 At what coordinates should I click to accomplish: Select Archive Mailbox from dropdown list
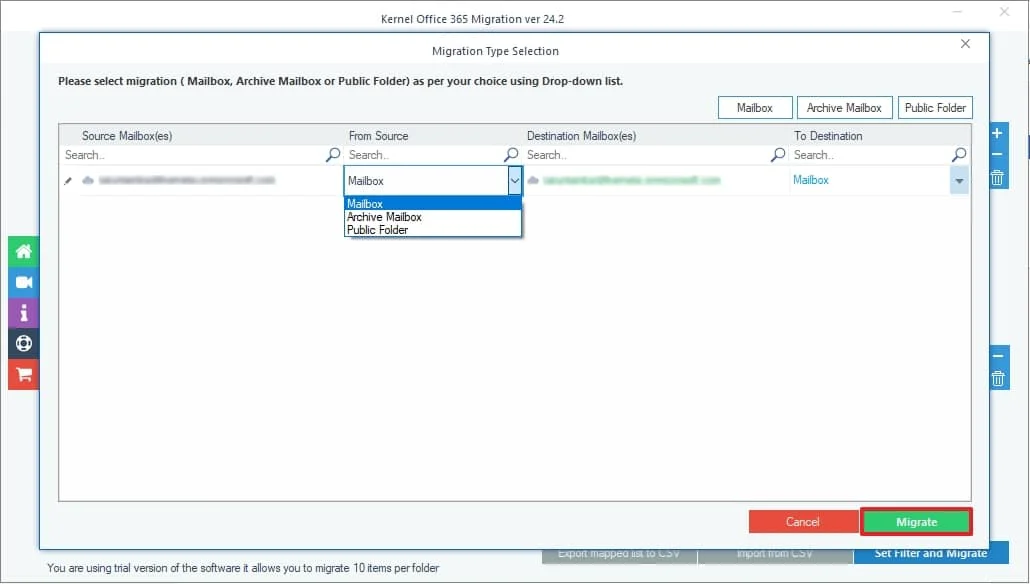(384, 217)
